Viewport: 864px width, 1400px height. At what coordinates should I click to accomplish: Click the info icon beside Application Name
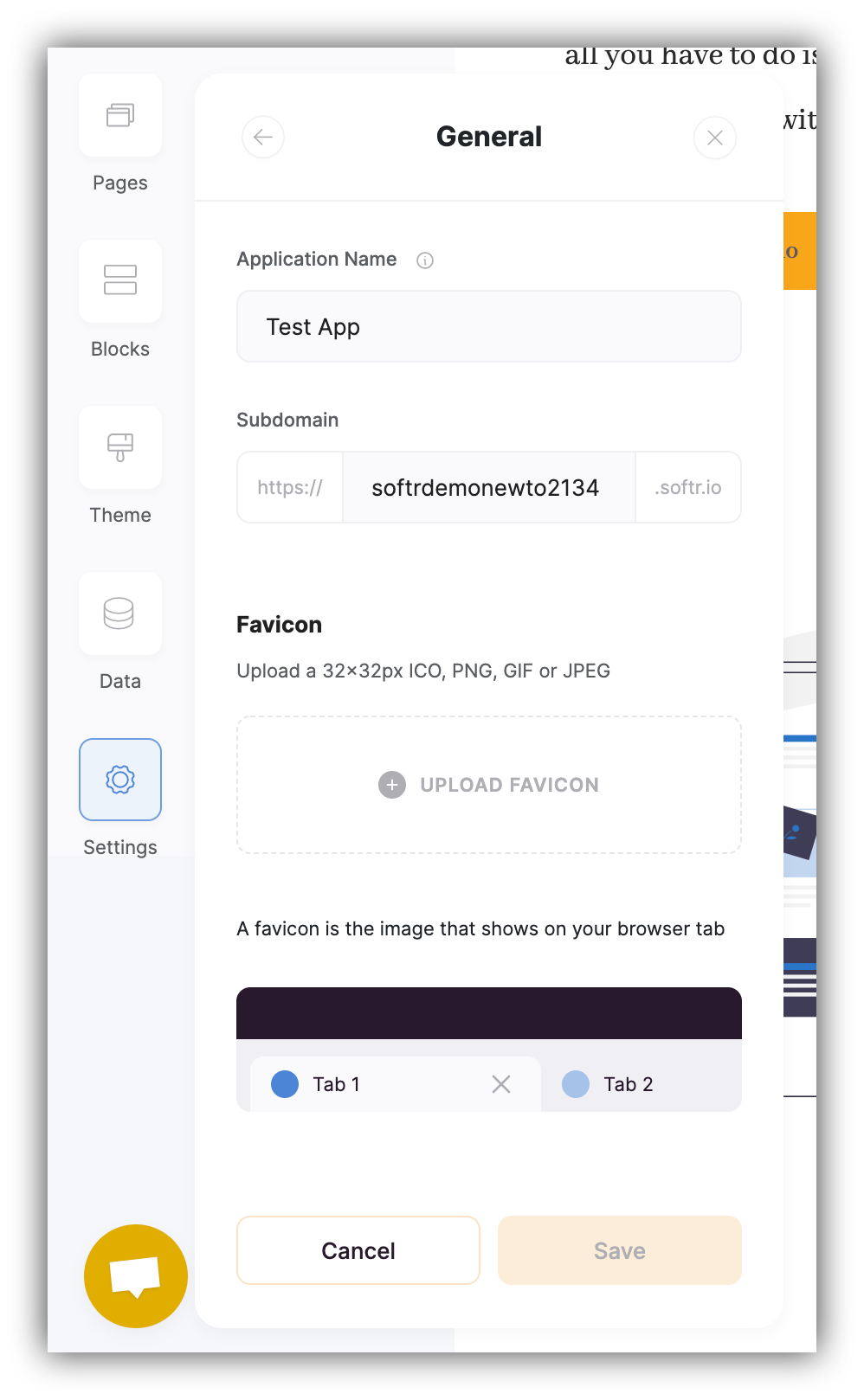tap(425, 260)
